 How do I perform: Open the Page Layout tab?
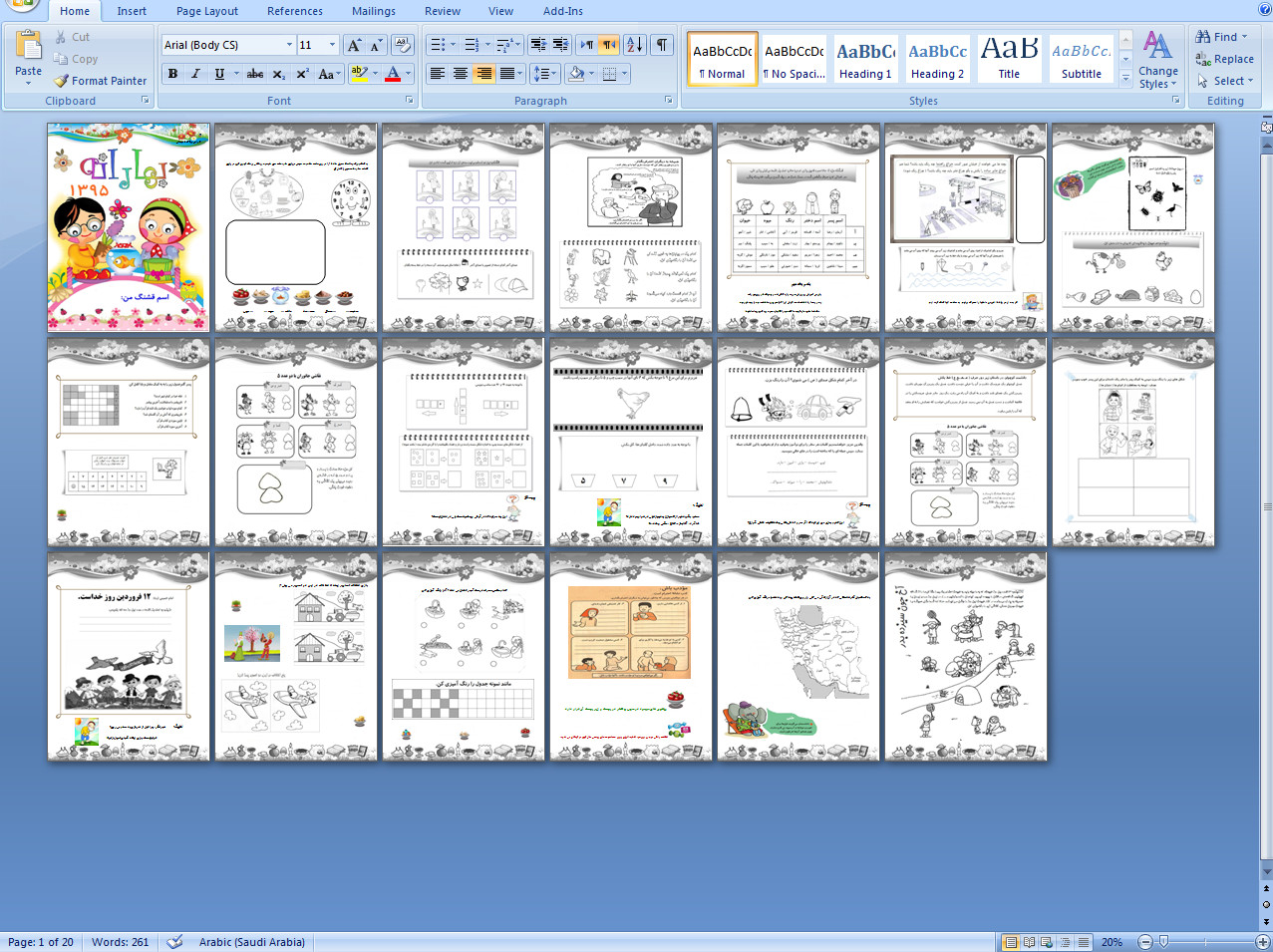click(207, 11)
